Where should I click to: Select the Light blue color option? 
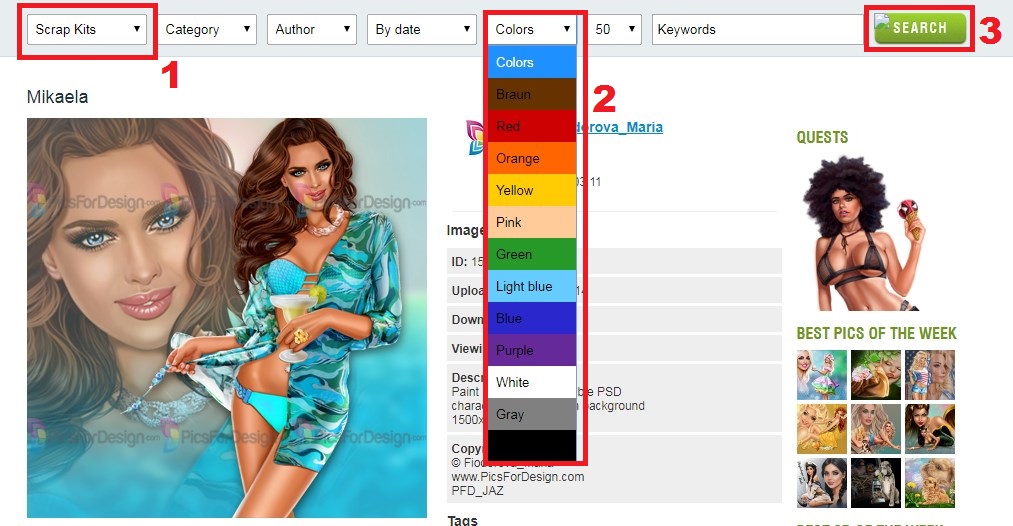tap(532, 286)
